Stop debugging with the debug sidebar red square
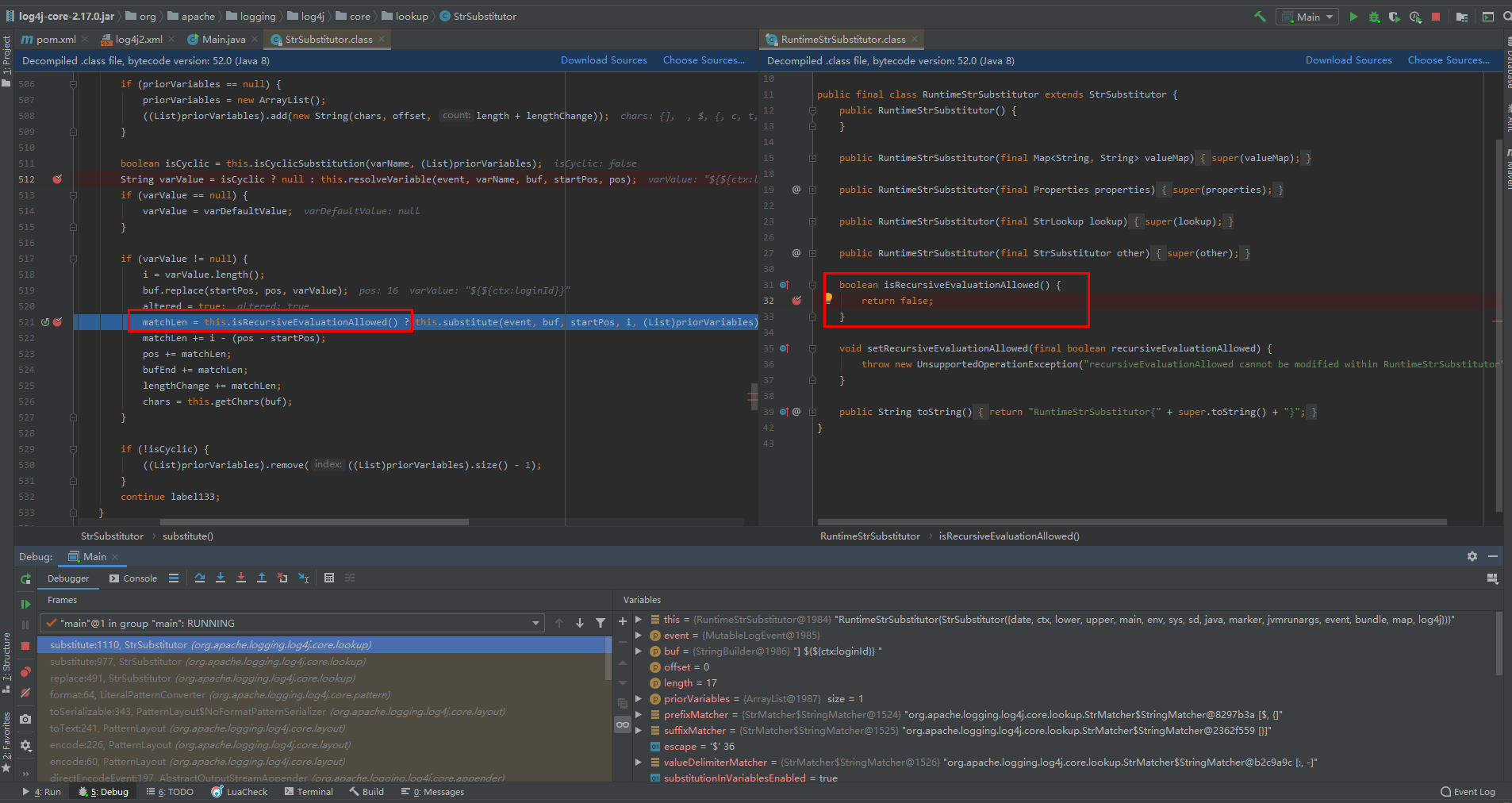1512x803 pixels. pyautogui.click(x=25, y=645)
